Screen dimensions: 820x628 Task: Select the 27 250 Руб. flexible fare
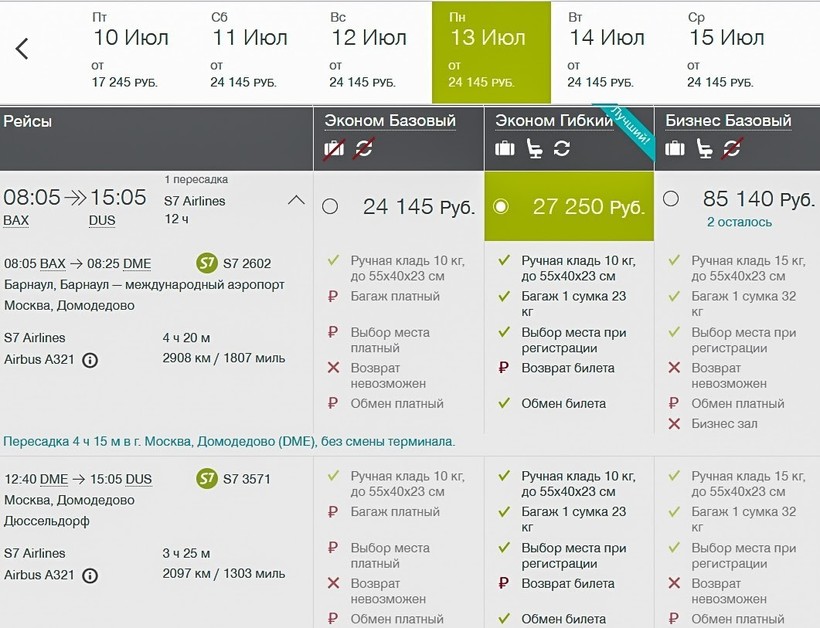501,207
